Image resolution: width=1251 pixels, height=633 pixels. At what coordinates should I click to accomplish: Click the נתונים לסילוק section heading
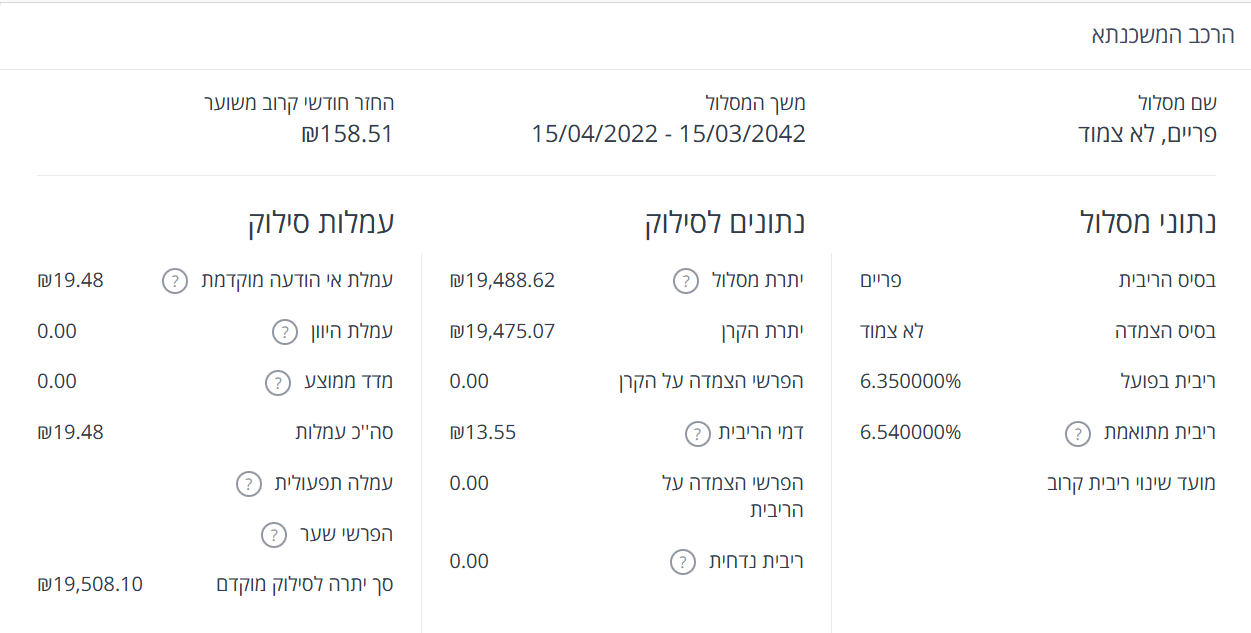[x=725, y=223]
